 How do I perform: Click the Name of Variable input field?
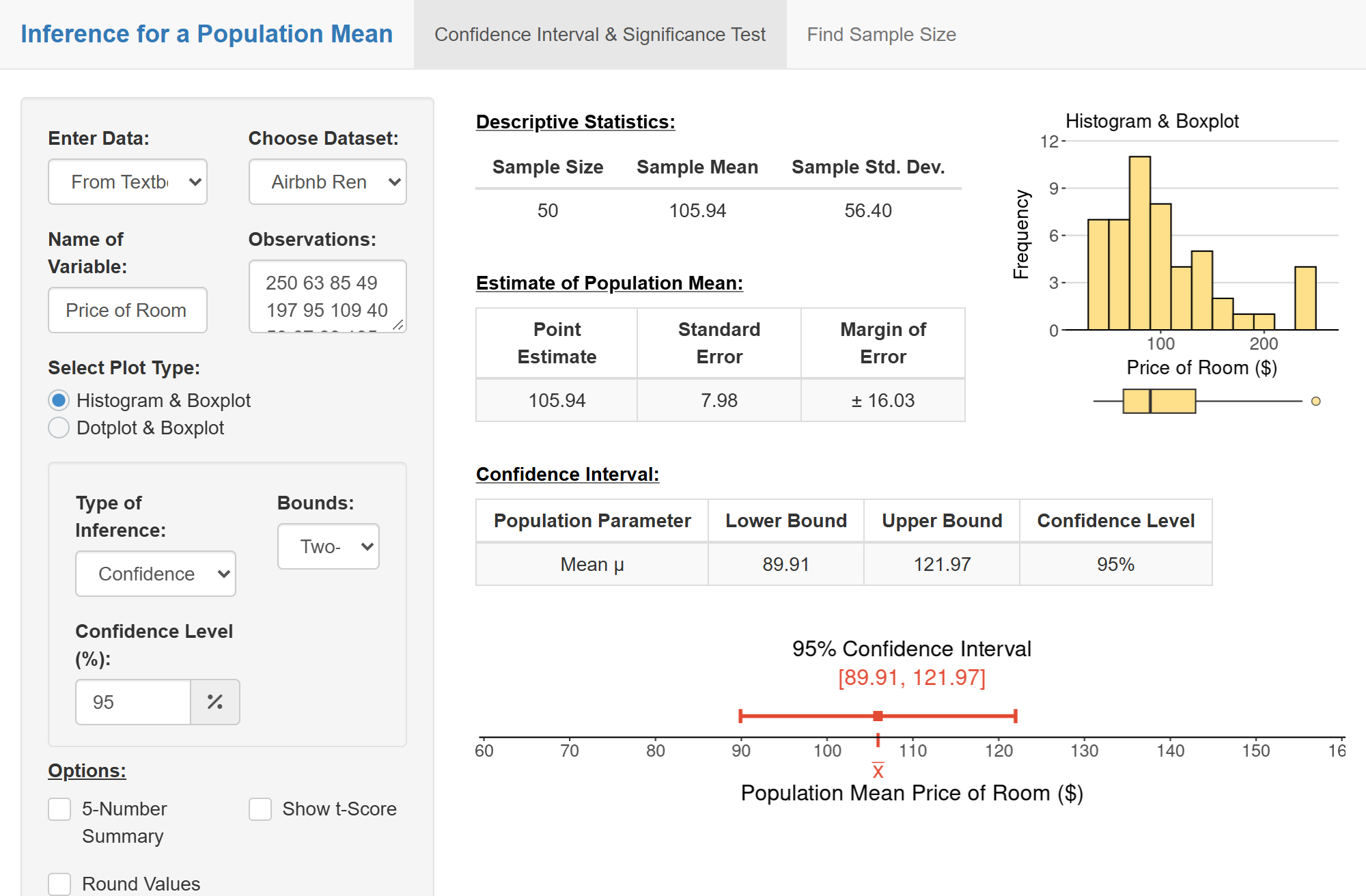(x=128, y=310)
